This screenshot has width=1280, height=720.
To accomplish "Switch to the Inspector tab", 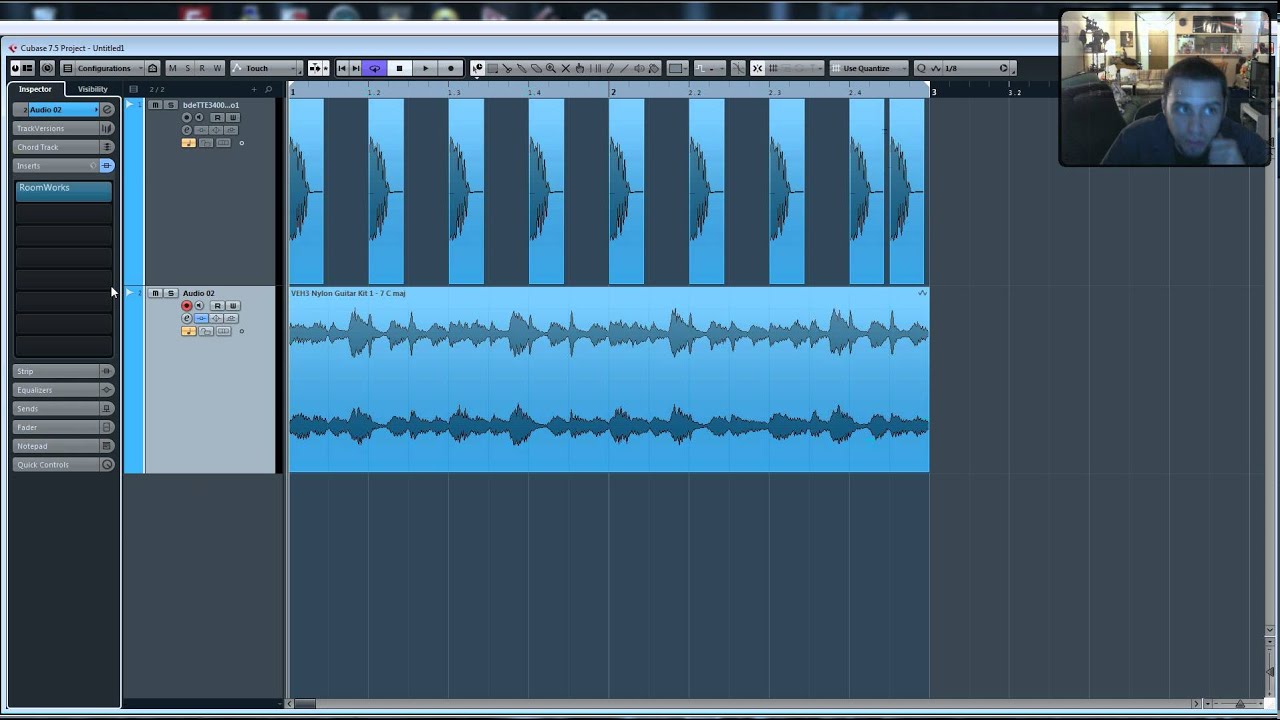I will coord(35,89).
